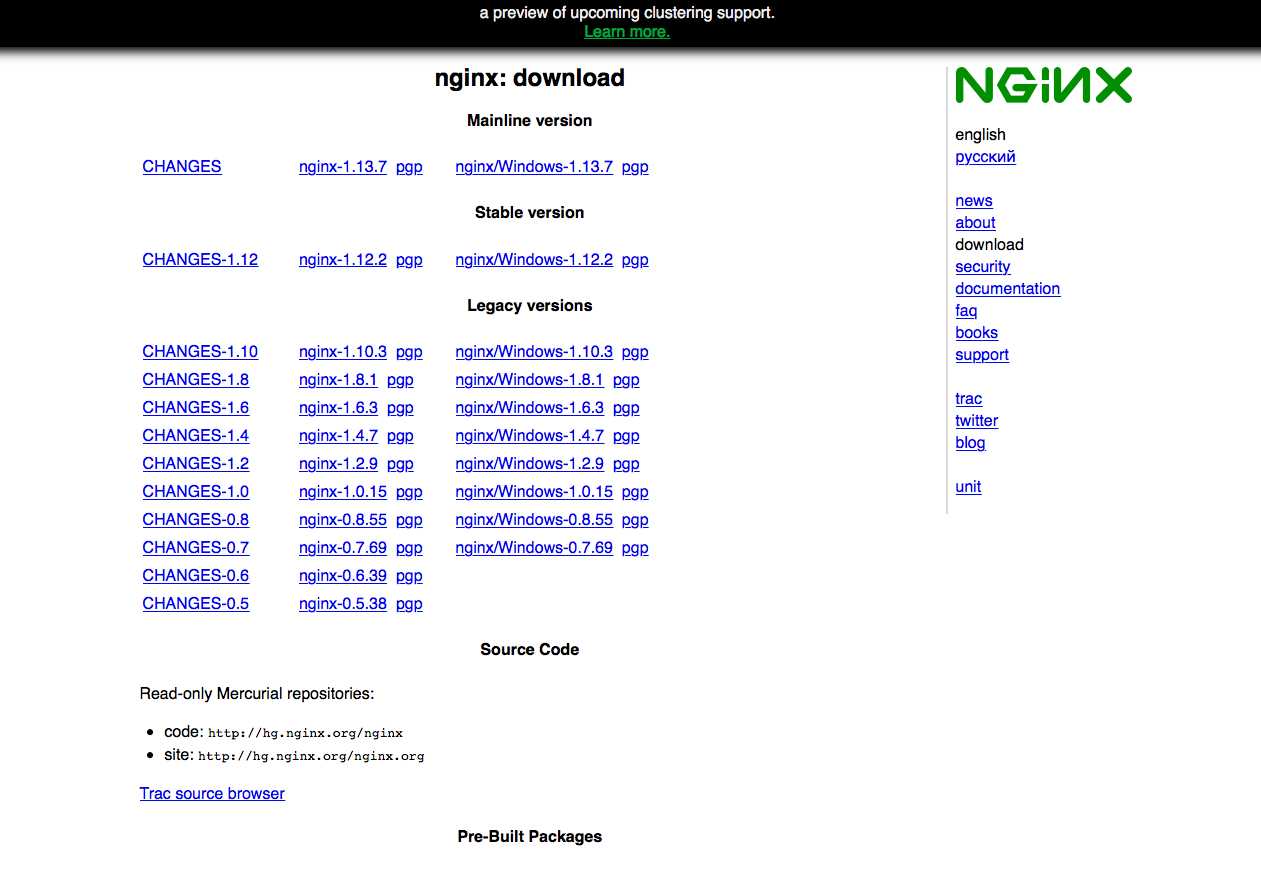The height and width of the screenshot is (870, 1261).
Task: Click the NGINX logo
Action: point(1043,85)
